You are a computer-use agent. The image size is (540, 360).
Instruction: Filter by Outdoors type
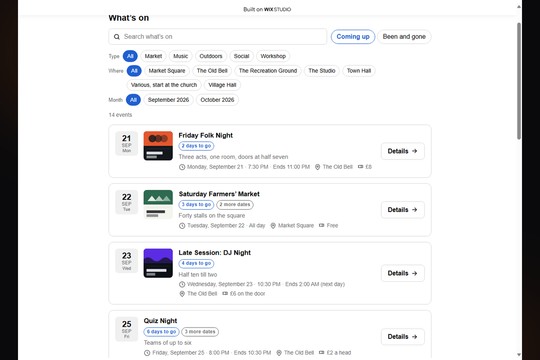(211, 56)
